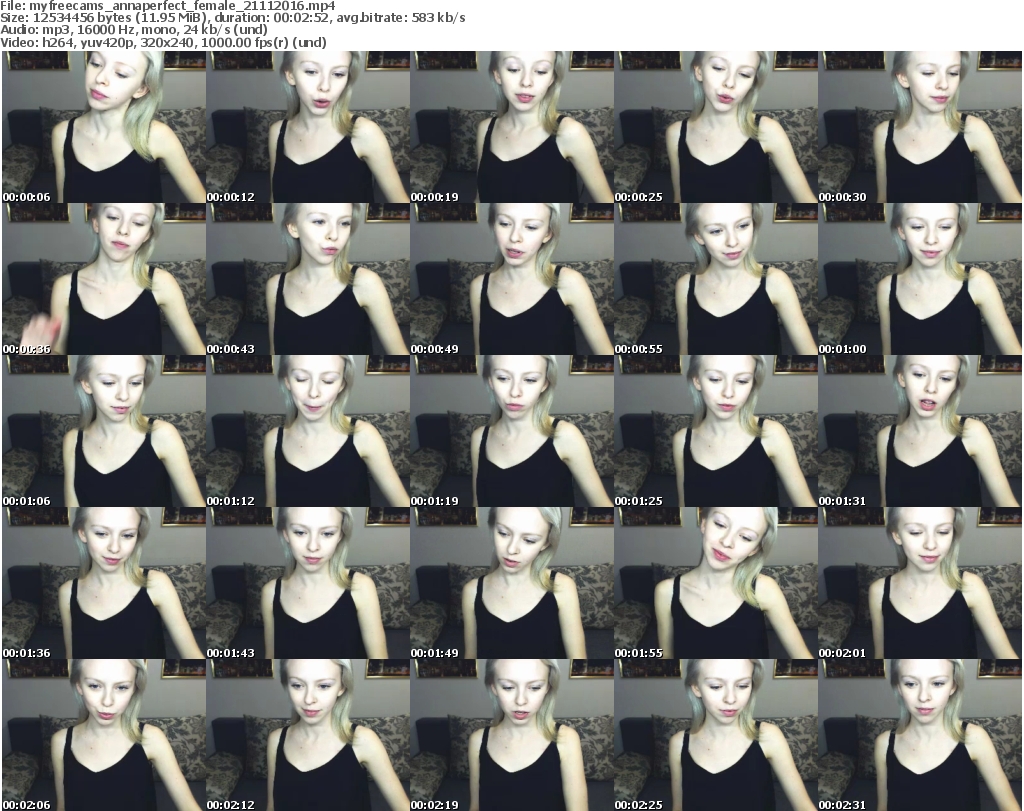Click the thumbnail at 00:02:01

click(x=920, y=583)
